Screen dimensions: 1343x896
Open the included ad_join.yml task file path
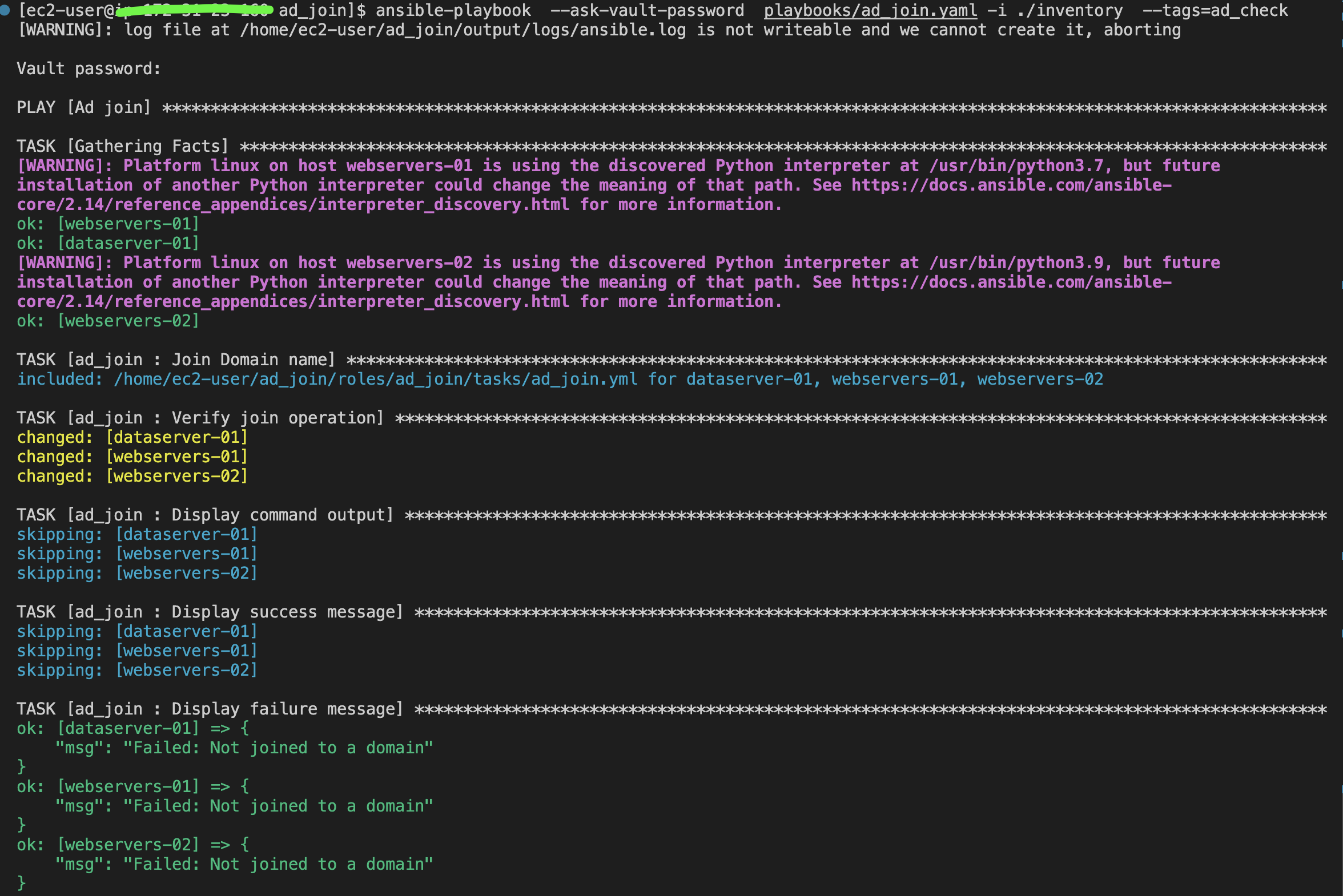375,380
